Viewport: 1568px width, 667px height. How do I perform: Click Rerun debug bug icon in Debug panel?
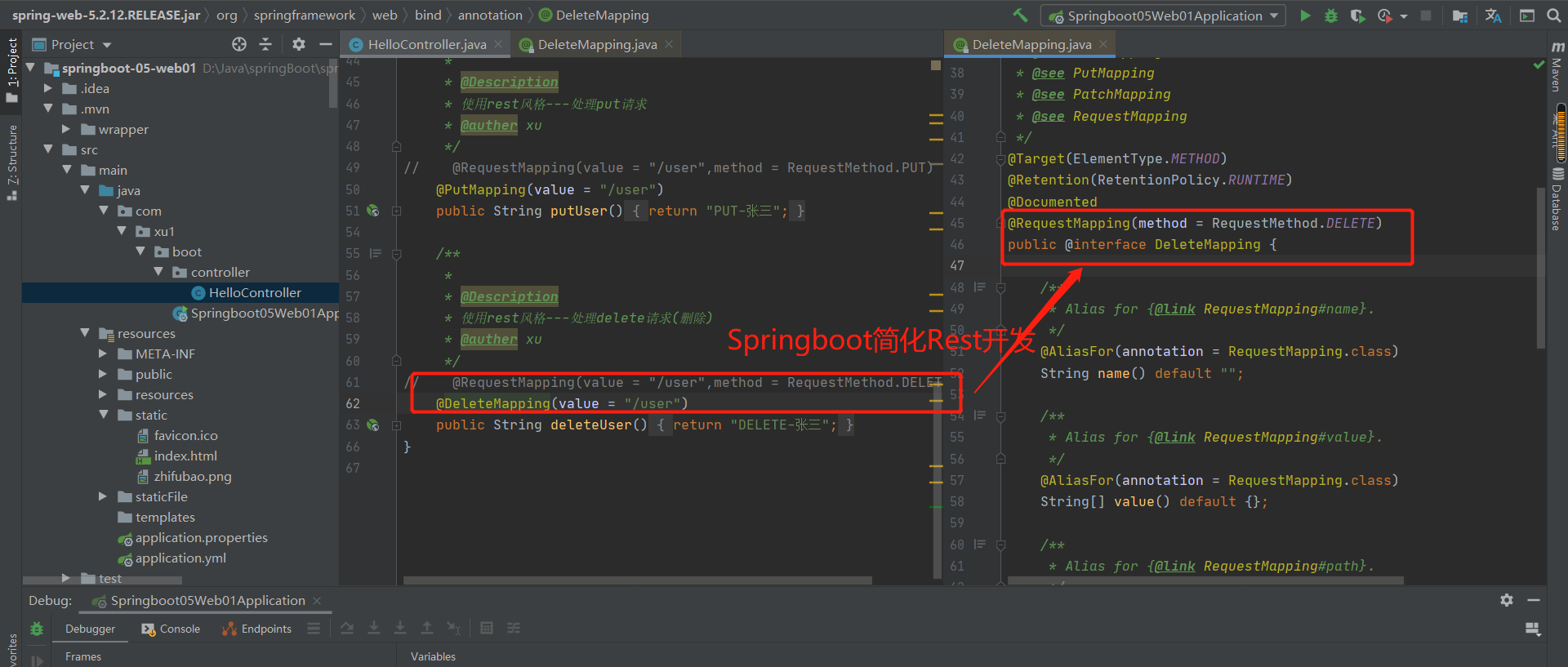pyautogui.click(x=37, y=629)
